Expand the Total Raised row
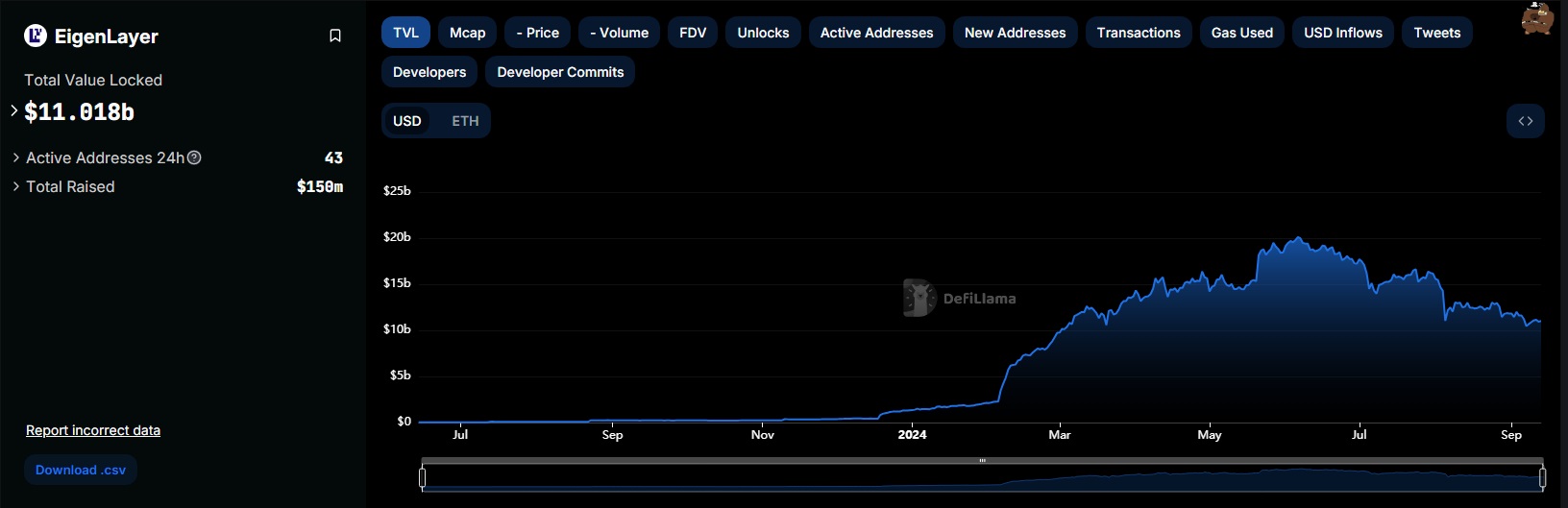The width and height of the screenshot is (1568, 508). pos(16,186)
